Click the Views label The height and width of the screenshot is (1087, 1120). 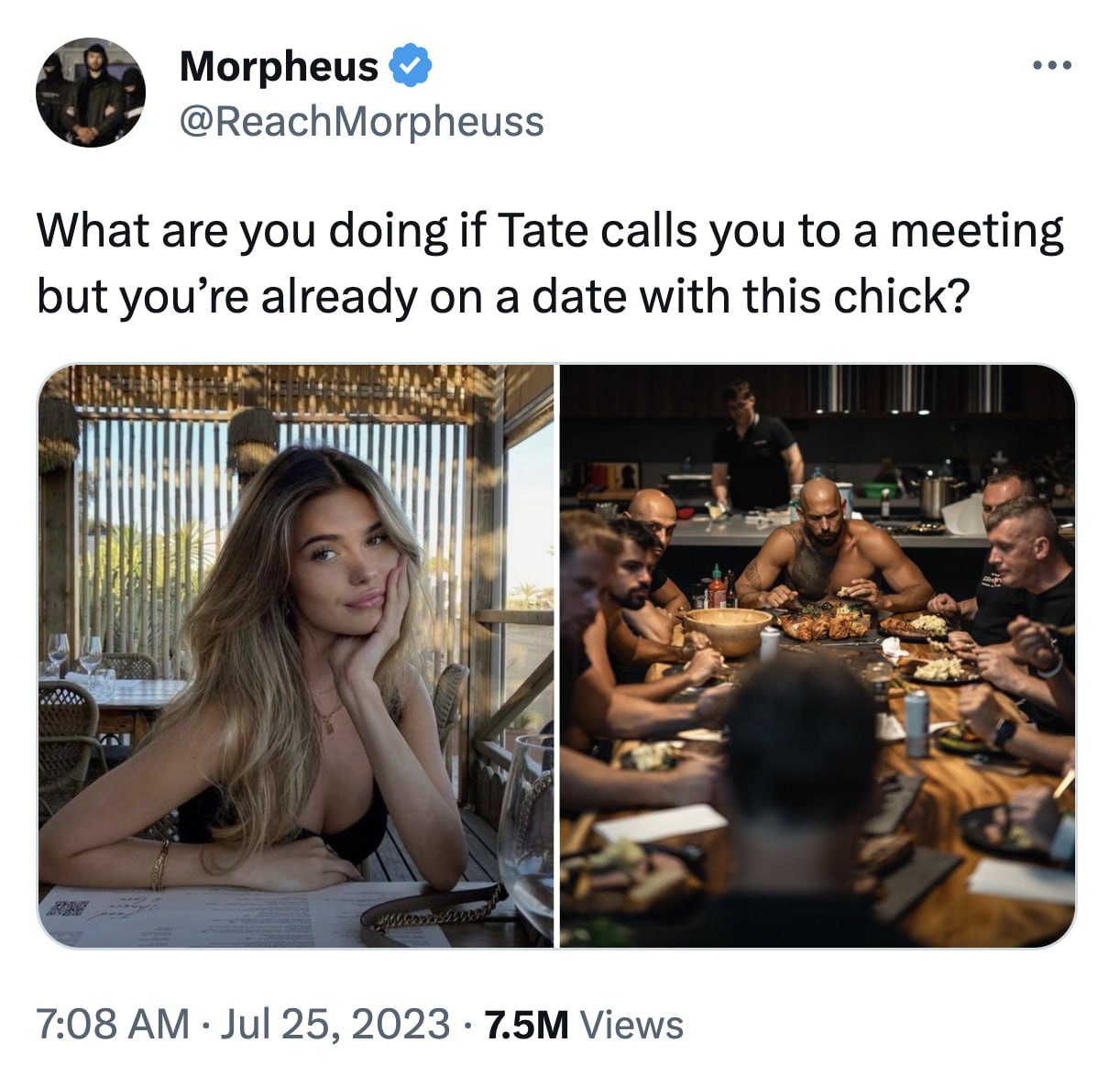pyautogui.click(x=632, y=1025)
